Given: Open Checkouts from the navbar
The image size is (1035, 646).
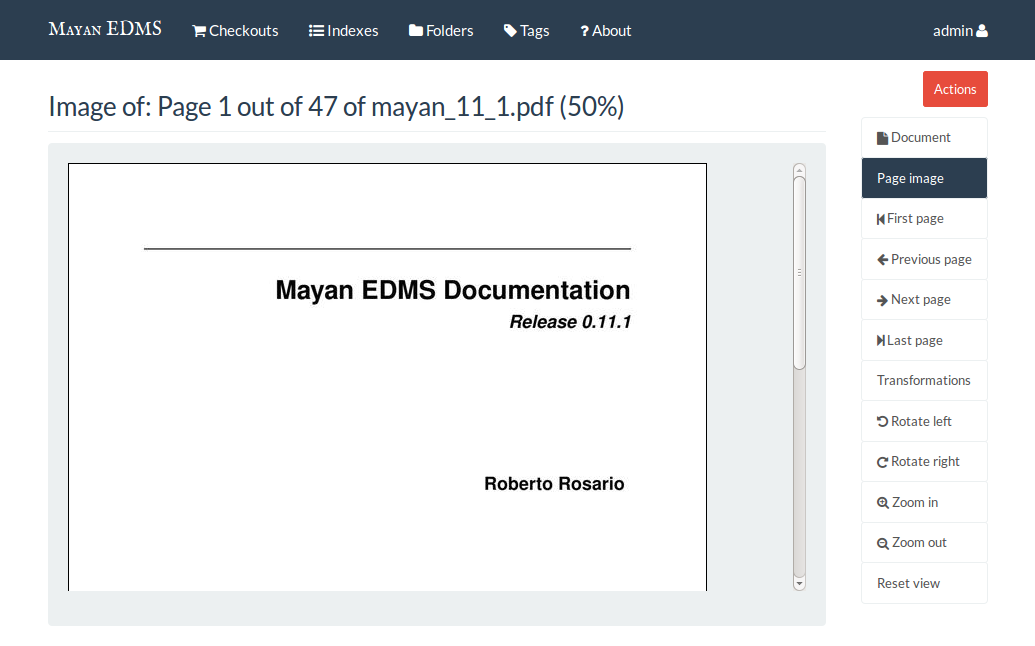Looking at the screenshot, I should pyautogui.click(x=235, y=31).
